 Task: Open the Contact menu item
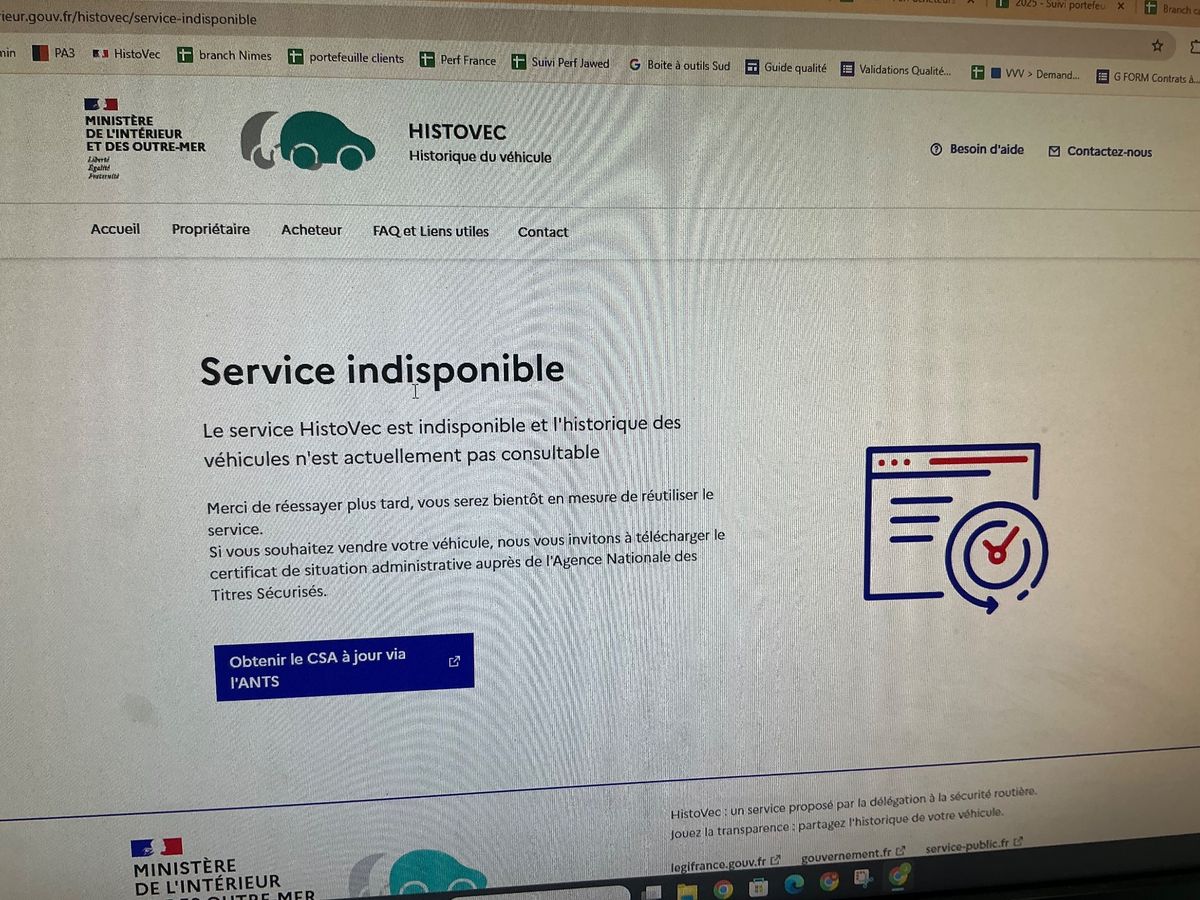point(543,232)
